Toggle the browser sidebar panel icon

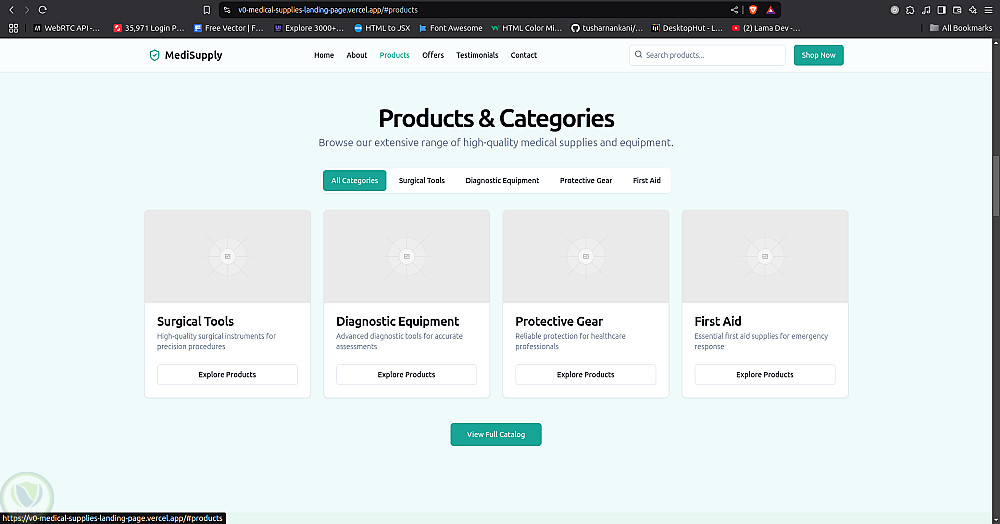[x=941, y=10]
